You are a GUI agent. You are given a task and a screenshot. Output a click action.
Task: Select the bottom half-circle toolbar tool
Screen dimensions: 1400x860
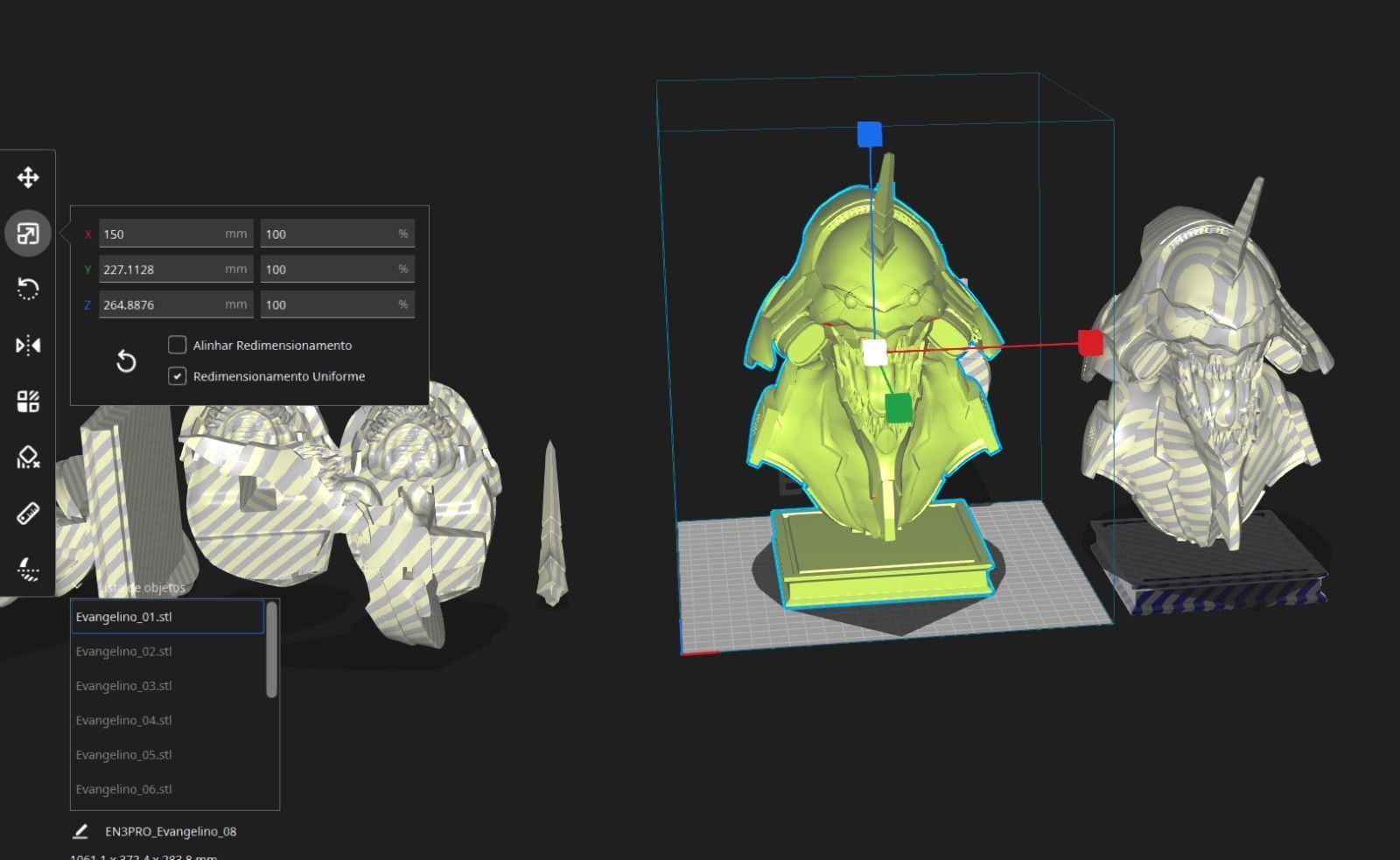[28, 569]
